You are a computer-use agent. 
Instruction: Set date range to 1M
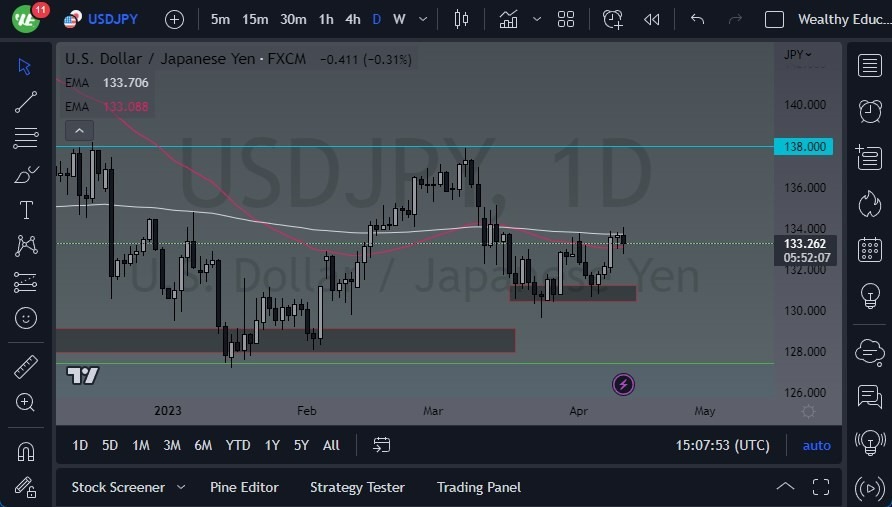coord(141,445)
